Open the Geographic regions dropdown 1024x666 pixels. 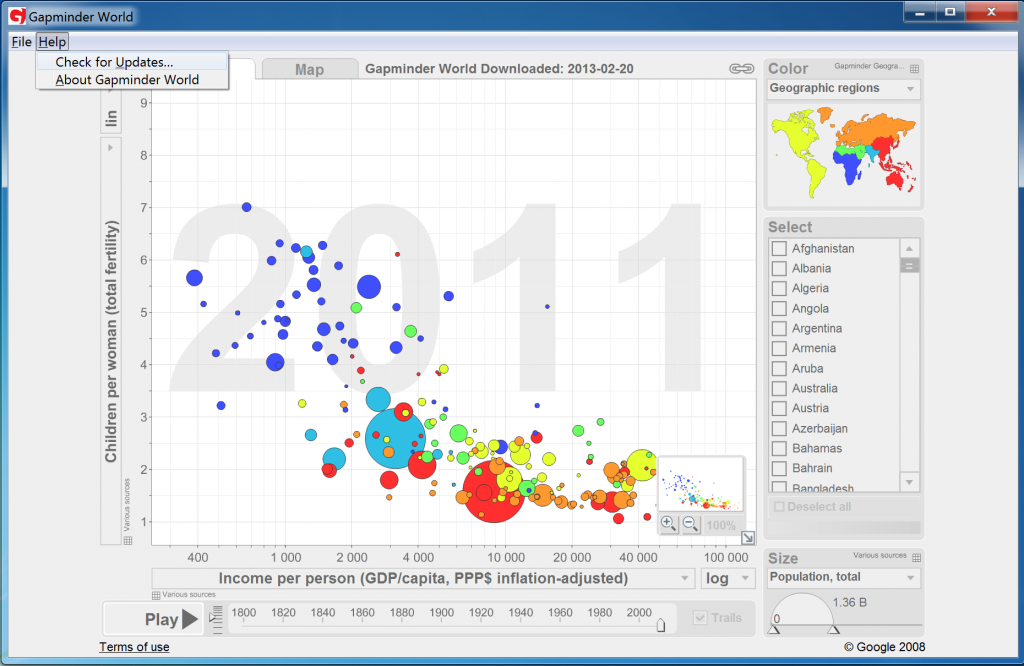(843, 89)
